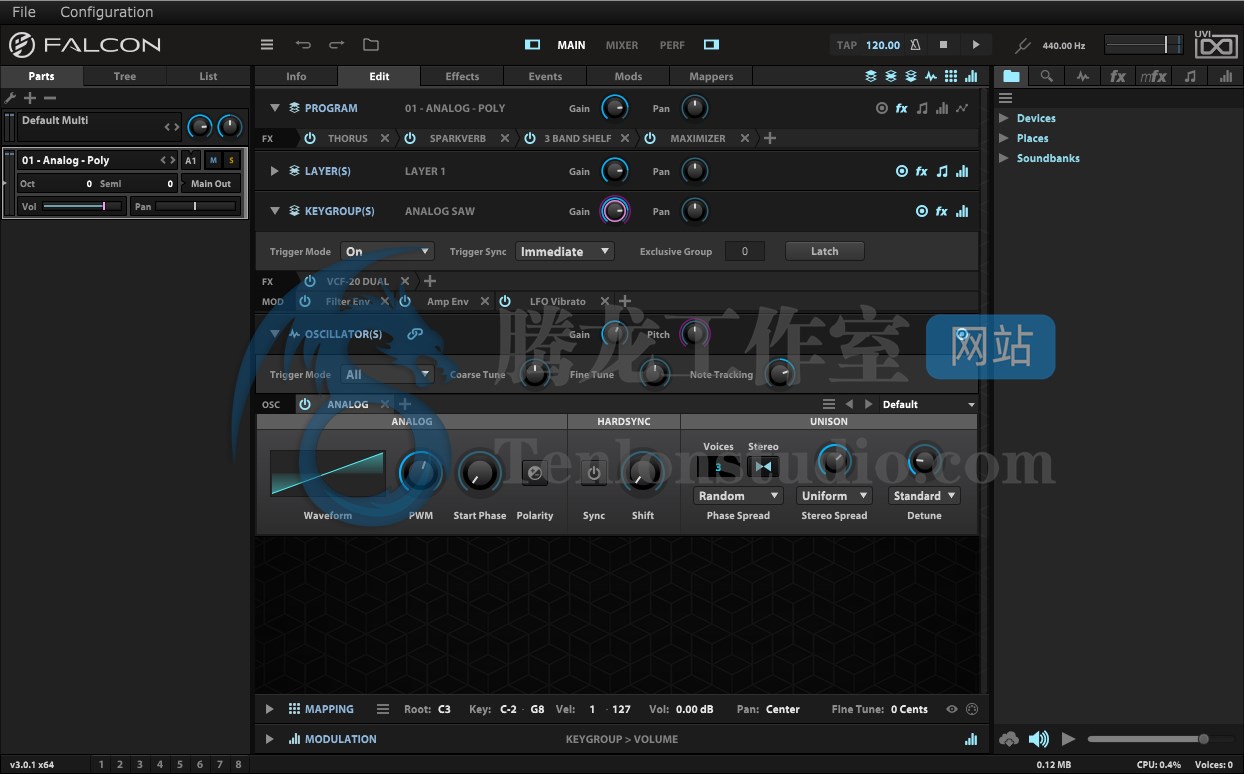Remove the VCF-20 DUAL effect
The height and width of the screenshot is (774, 1244).
point(405,281)
